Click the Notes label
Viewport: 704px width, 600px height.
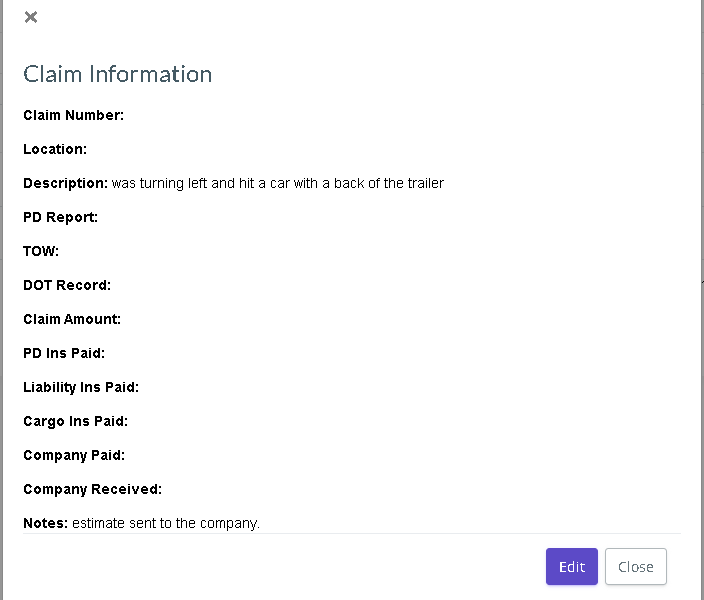tap(45, 523)
